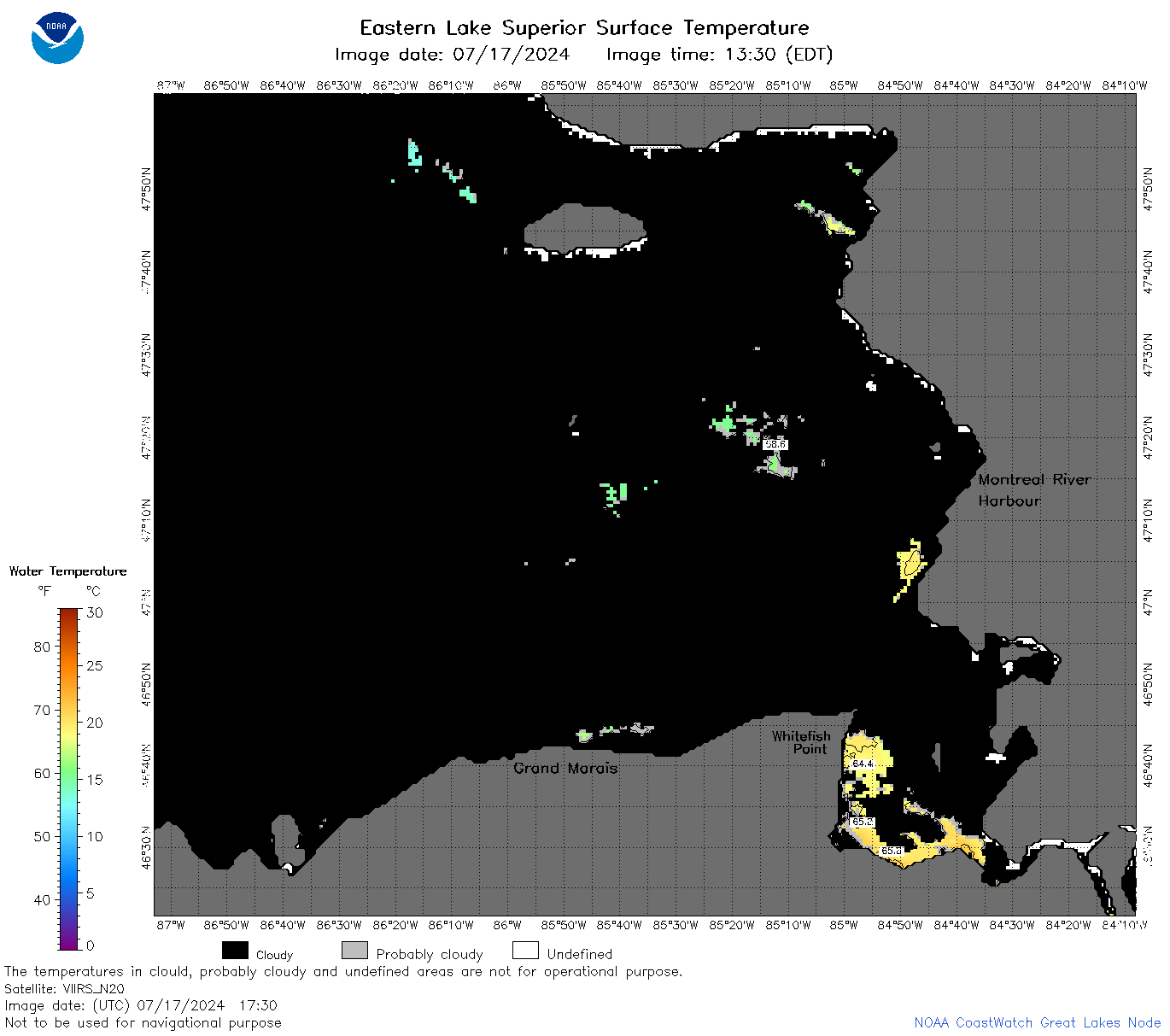The height and width of the screenshot is (1036, 1170).
Task: Click the 46°40'N label on the right axis
Action: (x=1148, y=764)
